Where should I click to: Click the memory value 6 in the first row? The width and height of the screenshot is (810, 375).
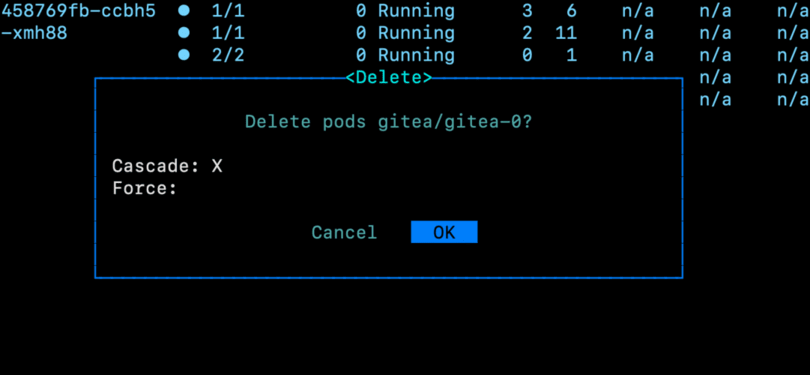pos(571,11)
